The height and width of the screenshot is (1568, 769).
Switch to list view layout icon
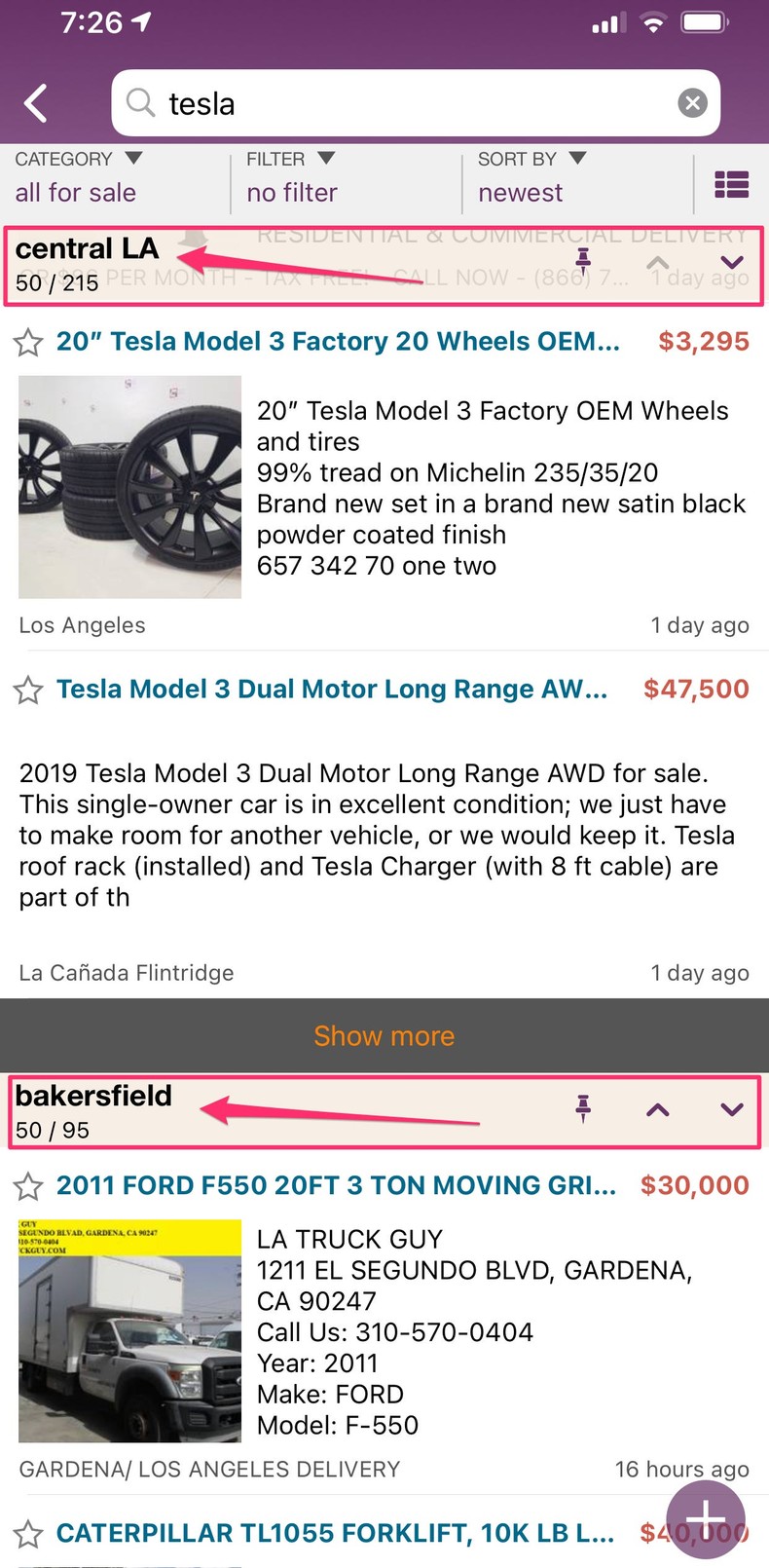pyautogui.click(x=731, y=184)
